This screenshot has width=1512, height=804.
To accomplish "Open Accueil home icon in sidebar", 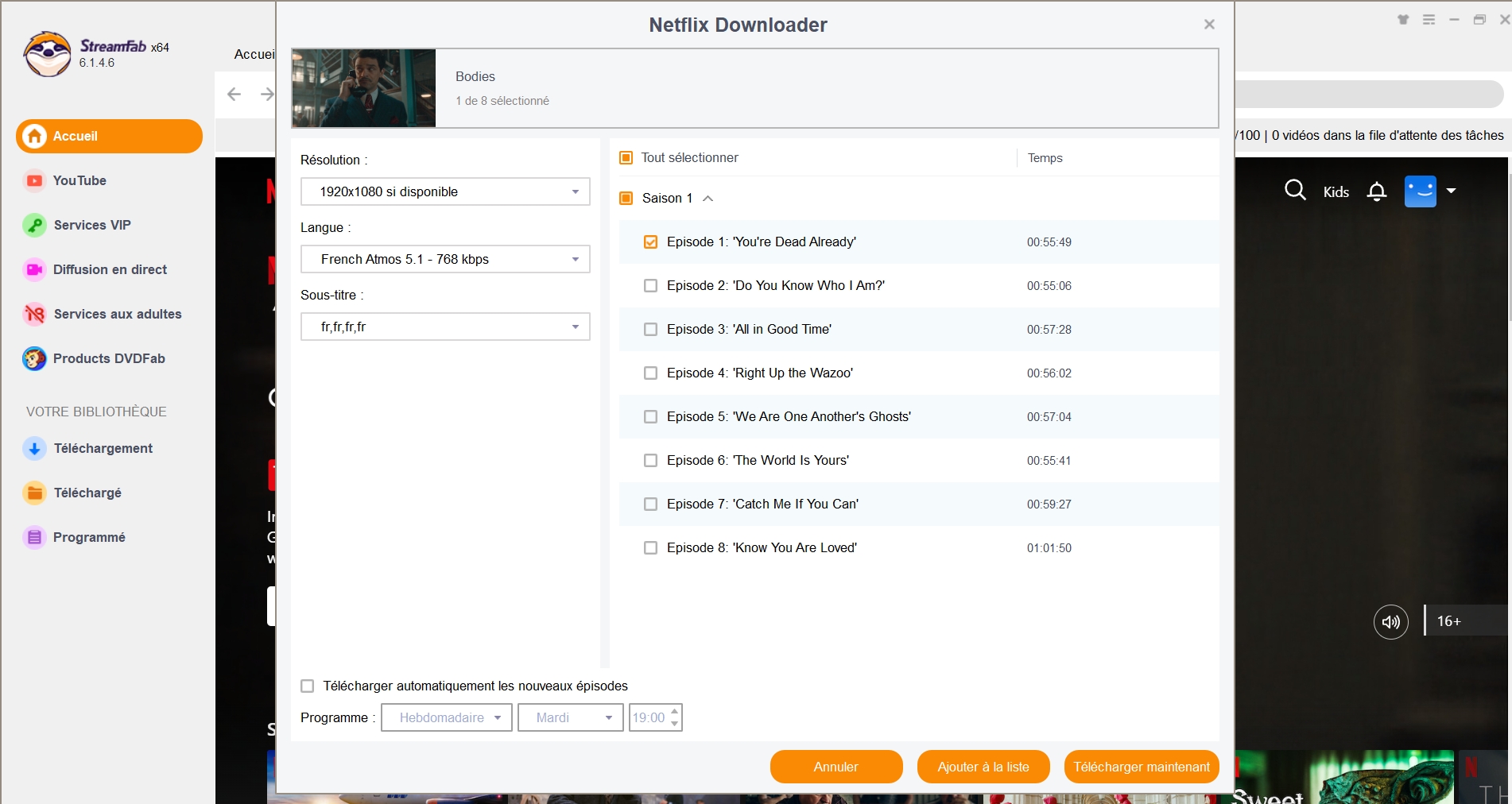I will coord(34,136).
